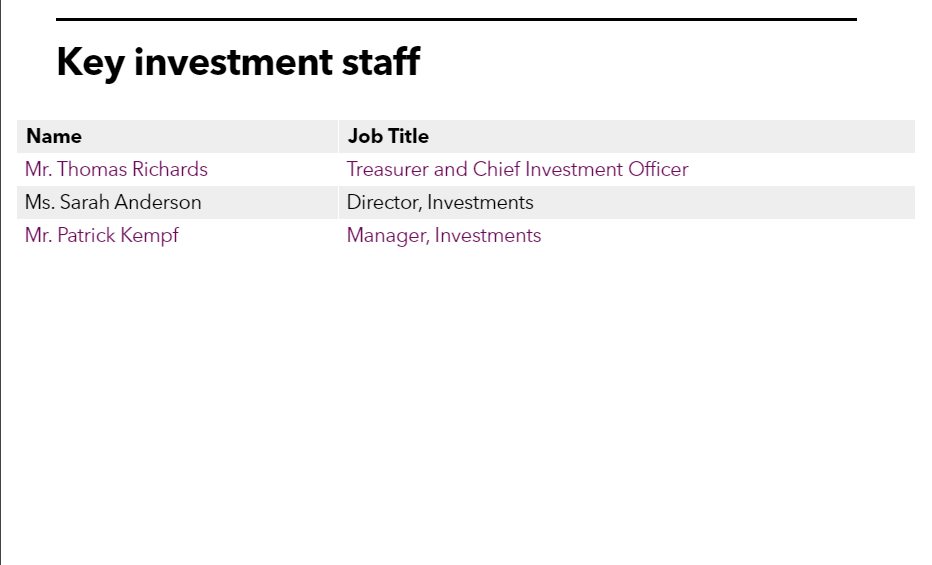Click the word Key in the heading

tap(90, 62)
